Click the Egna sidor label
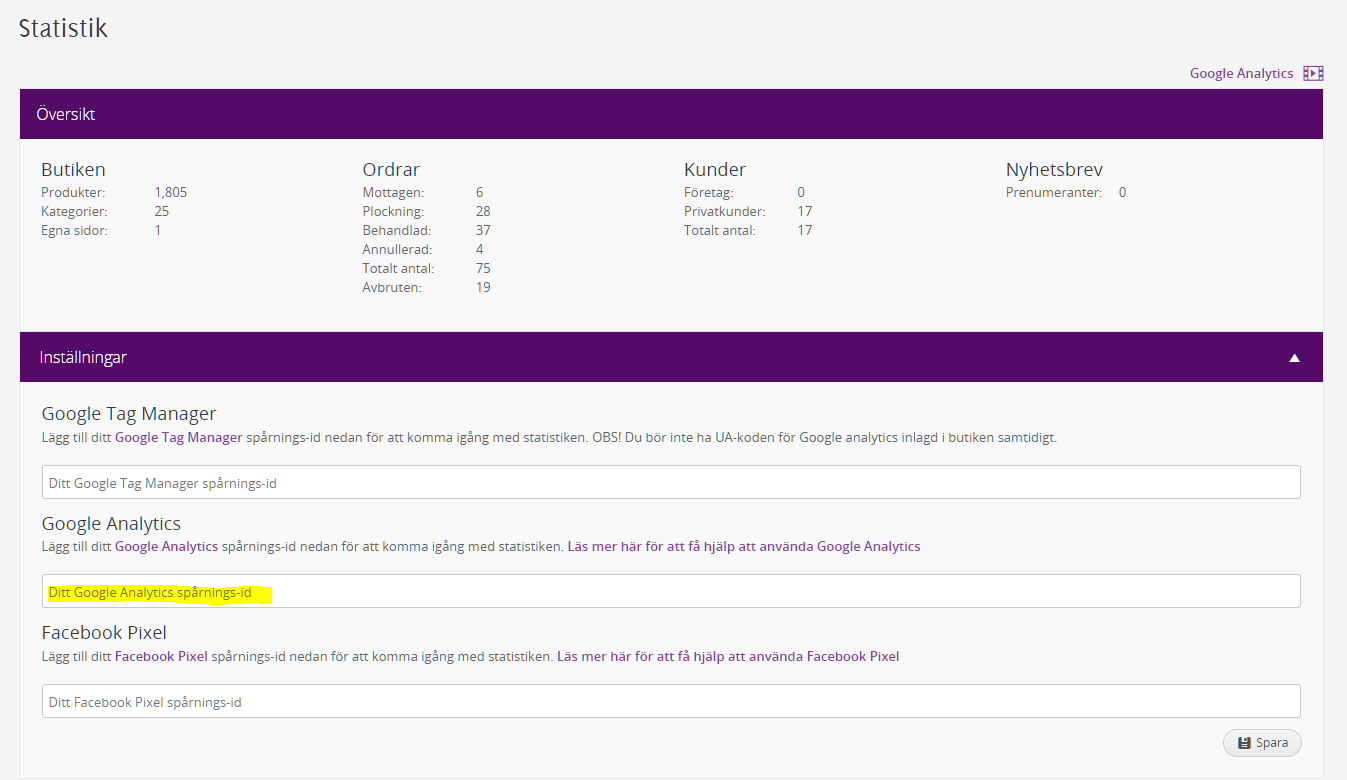1347x780 pixels. point(74,230)
